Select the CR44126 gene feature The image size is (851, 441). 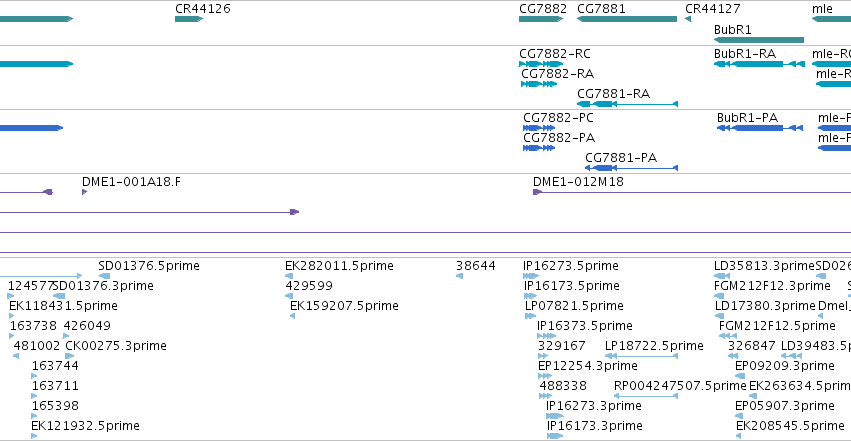coord(189,19)
